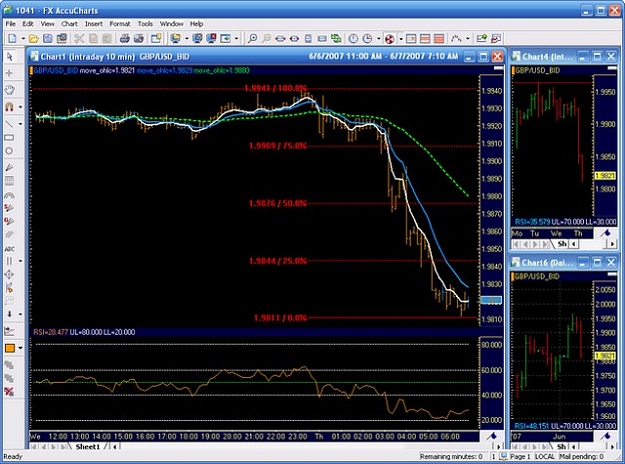Open the View menu
The width and height of the screenshot is (625, 464).
click(47, 24)
